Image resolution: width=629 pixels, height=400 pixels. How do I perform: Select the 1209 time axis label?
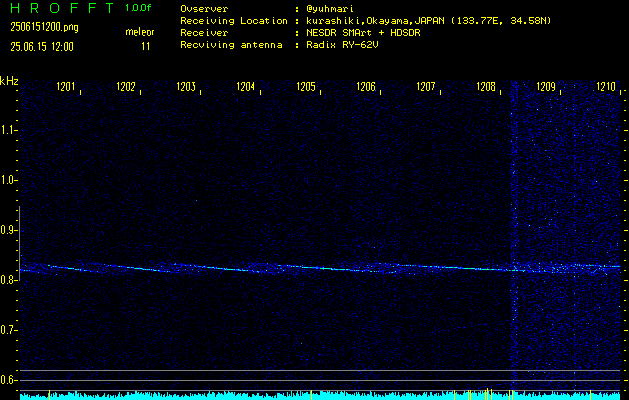546,87
